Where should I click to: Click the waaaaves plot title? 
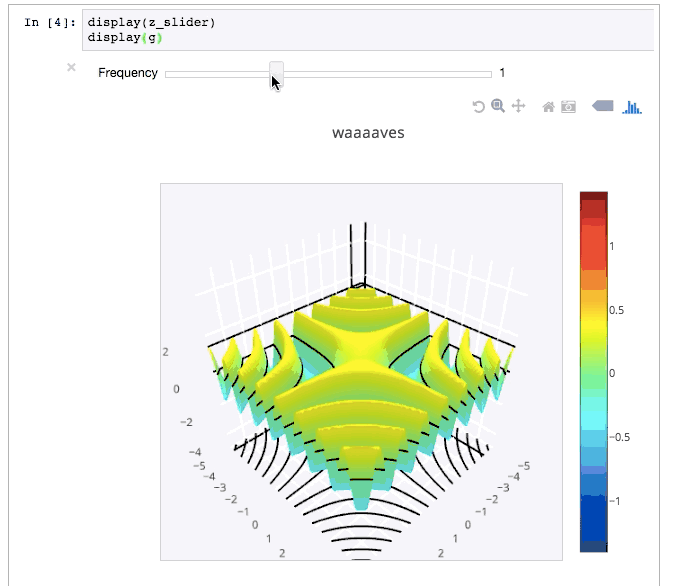[x=368, y=132]
